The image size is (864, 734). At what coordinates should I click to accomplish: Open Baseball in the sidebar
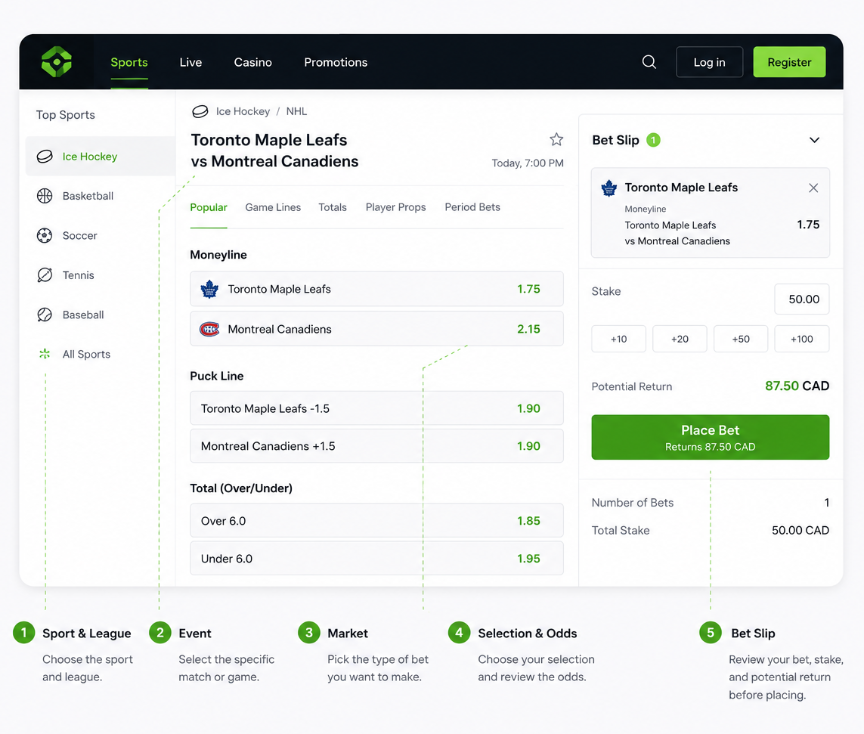coord(100,315)
